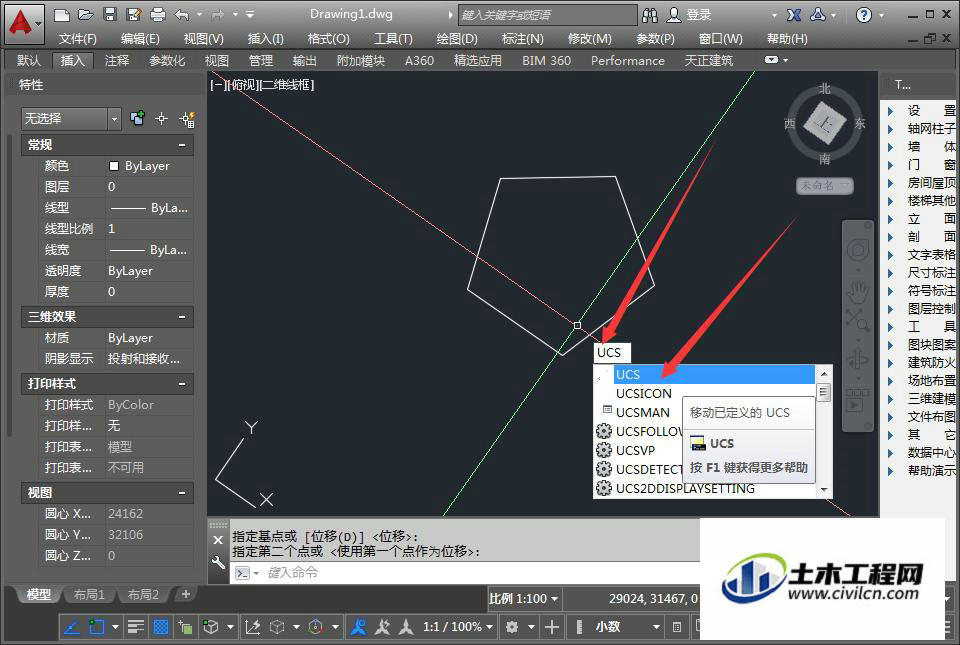The image size is (960, 645).
Task: Click the Undo arrow icon
Action: tap(182, 14)
